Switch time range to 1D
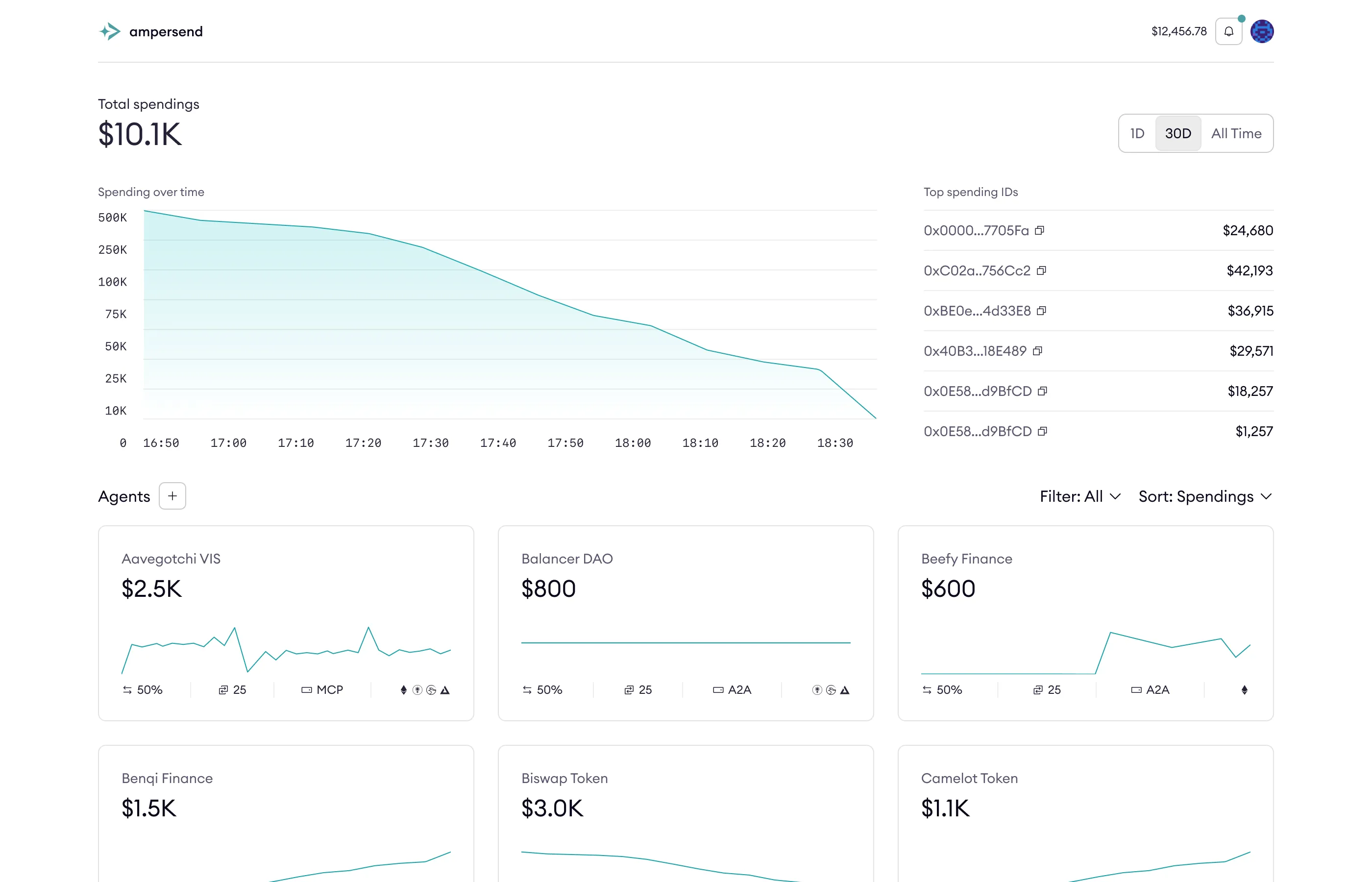Viewport: 1372px width, 882px height. (1137, 133)
